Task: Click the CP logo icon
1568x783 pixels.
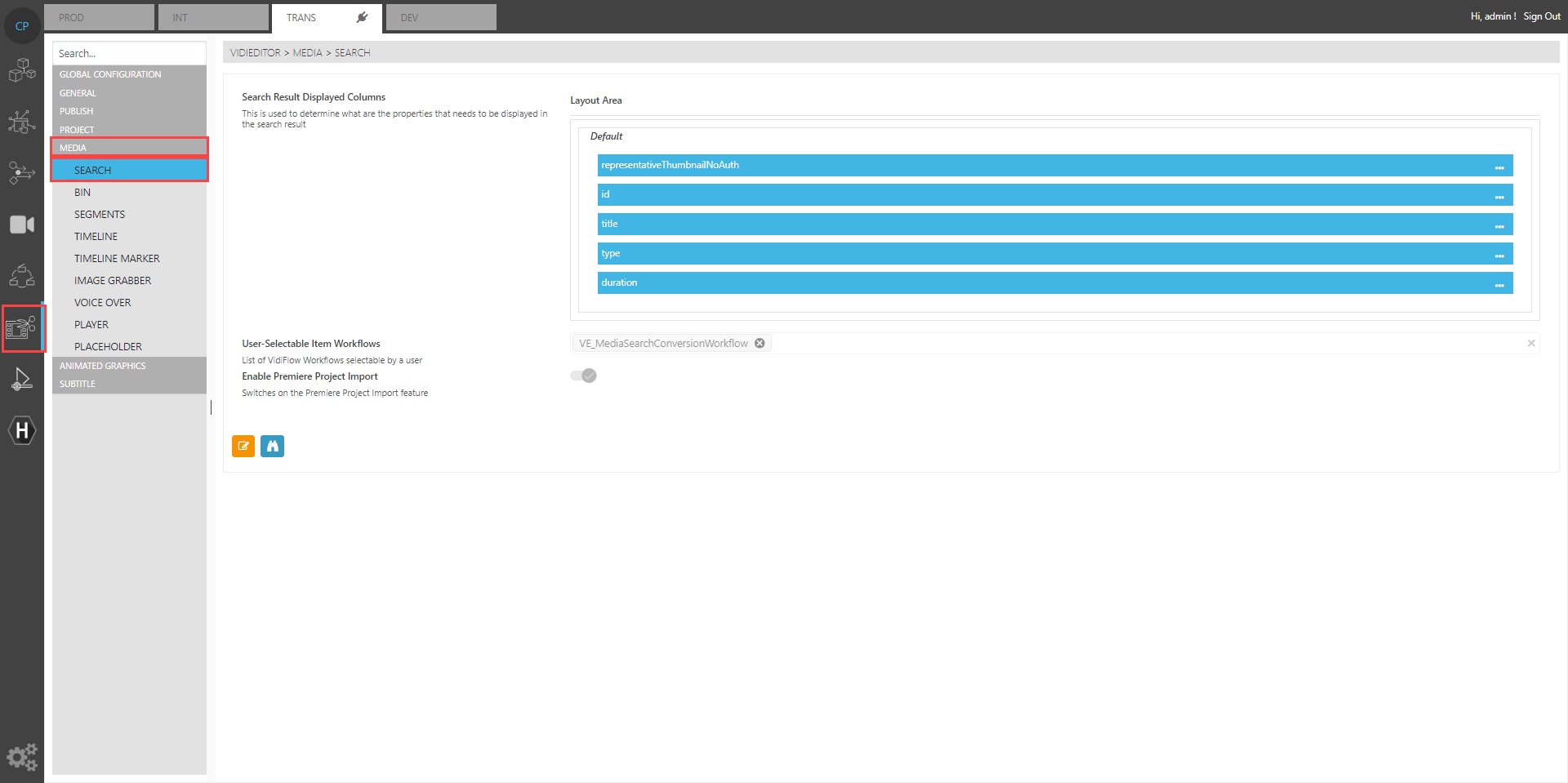Action: [22, 26]
